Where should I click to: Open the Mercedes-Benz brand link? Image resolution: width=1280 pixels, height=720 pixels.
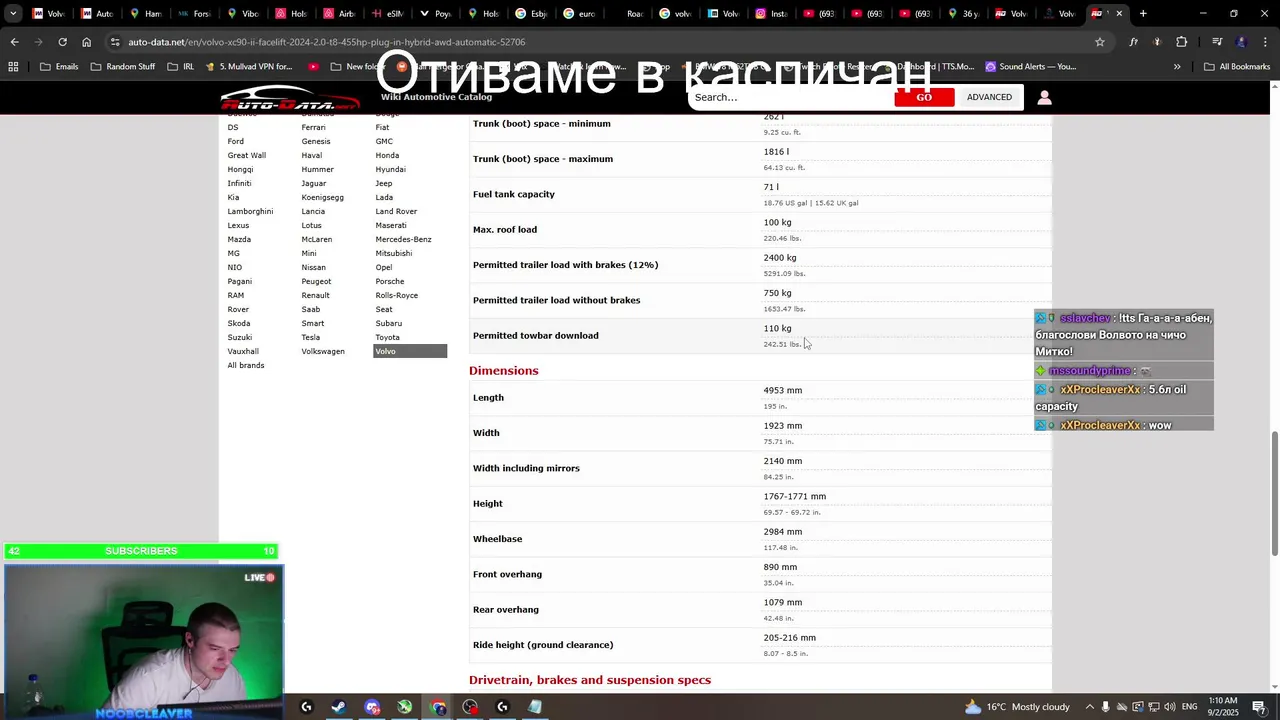pos(403,239)
